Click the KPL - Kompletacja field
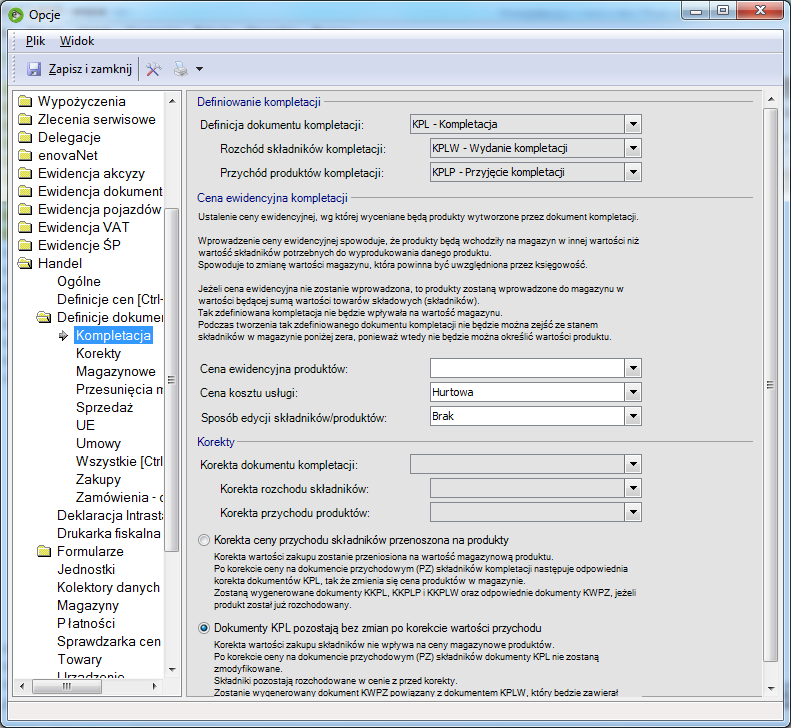The image size is (791, 728). click(517, 124)
